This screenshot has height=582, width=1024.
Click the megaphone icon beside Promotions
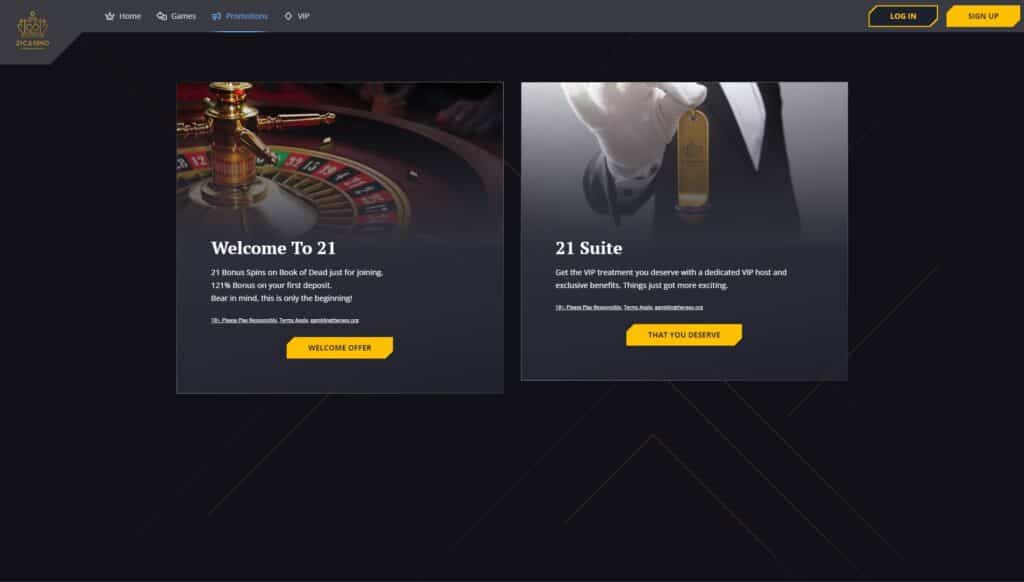coord(216,16)
